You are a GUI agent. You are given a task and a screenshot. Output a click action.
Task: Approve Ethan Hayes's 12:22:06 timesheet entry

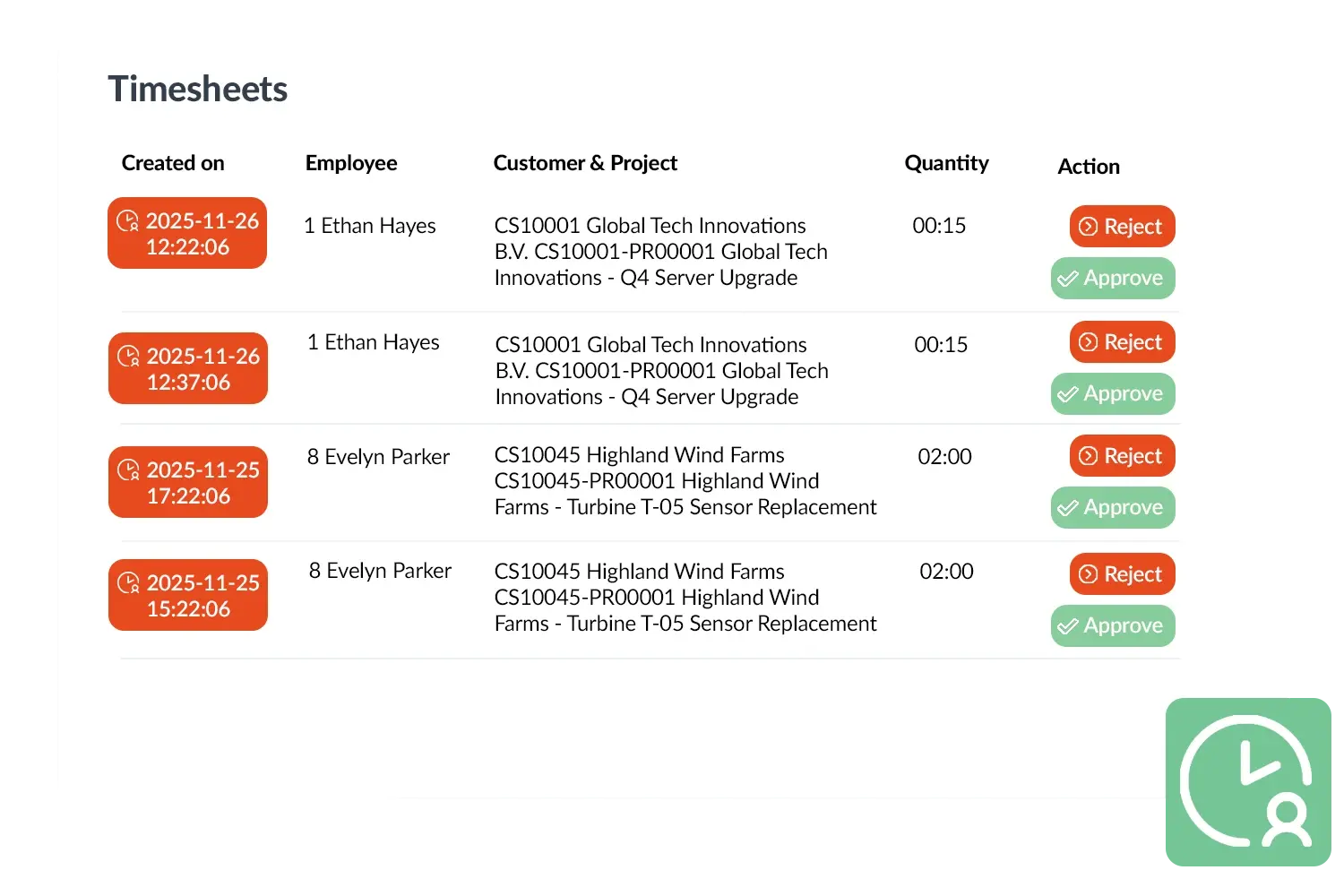tap(1113, 278)
